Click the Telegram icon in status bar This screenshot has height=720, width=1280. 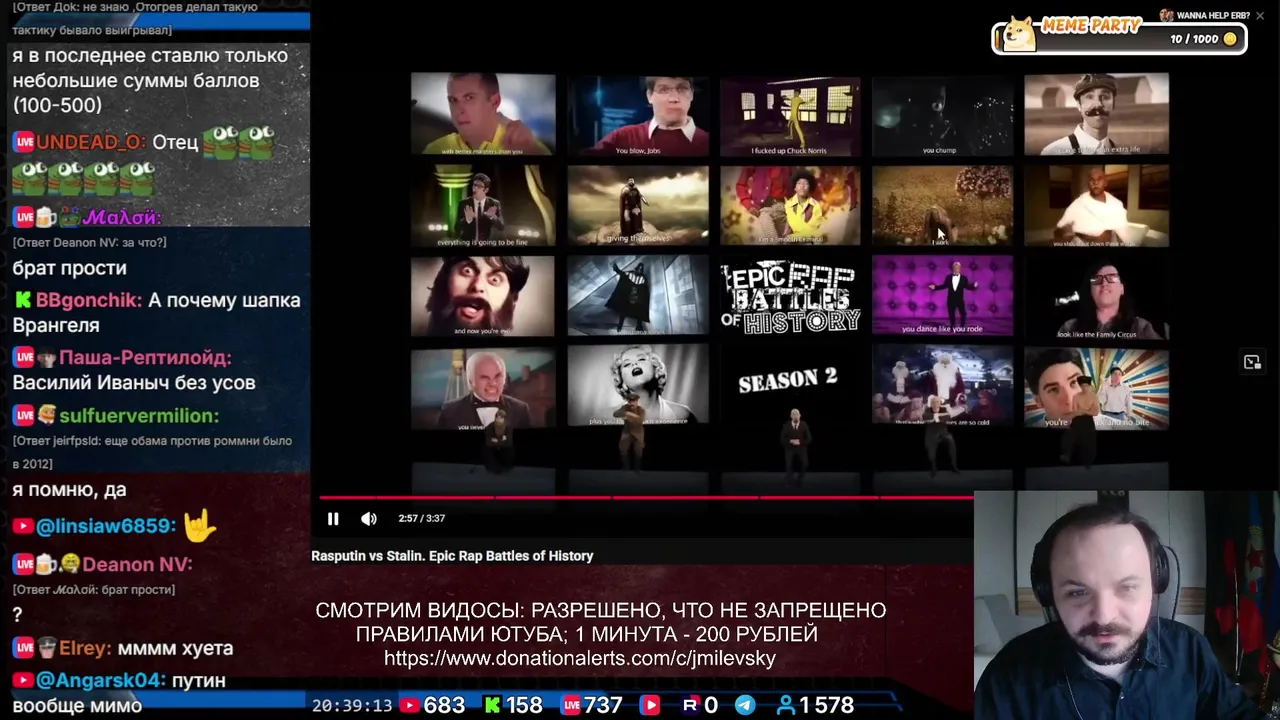(745, 705)
